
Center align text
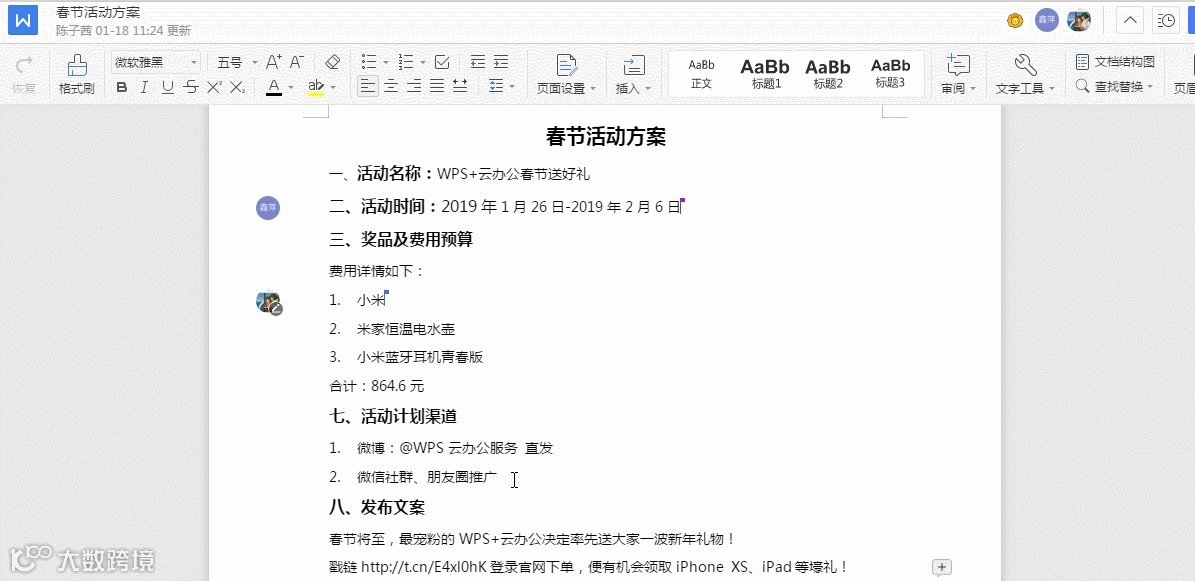[391, 85]
